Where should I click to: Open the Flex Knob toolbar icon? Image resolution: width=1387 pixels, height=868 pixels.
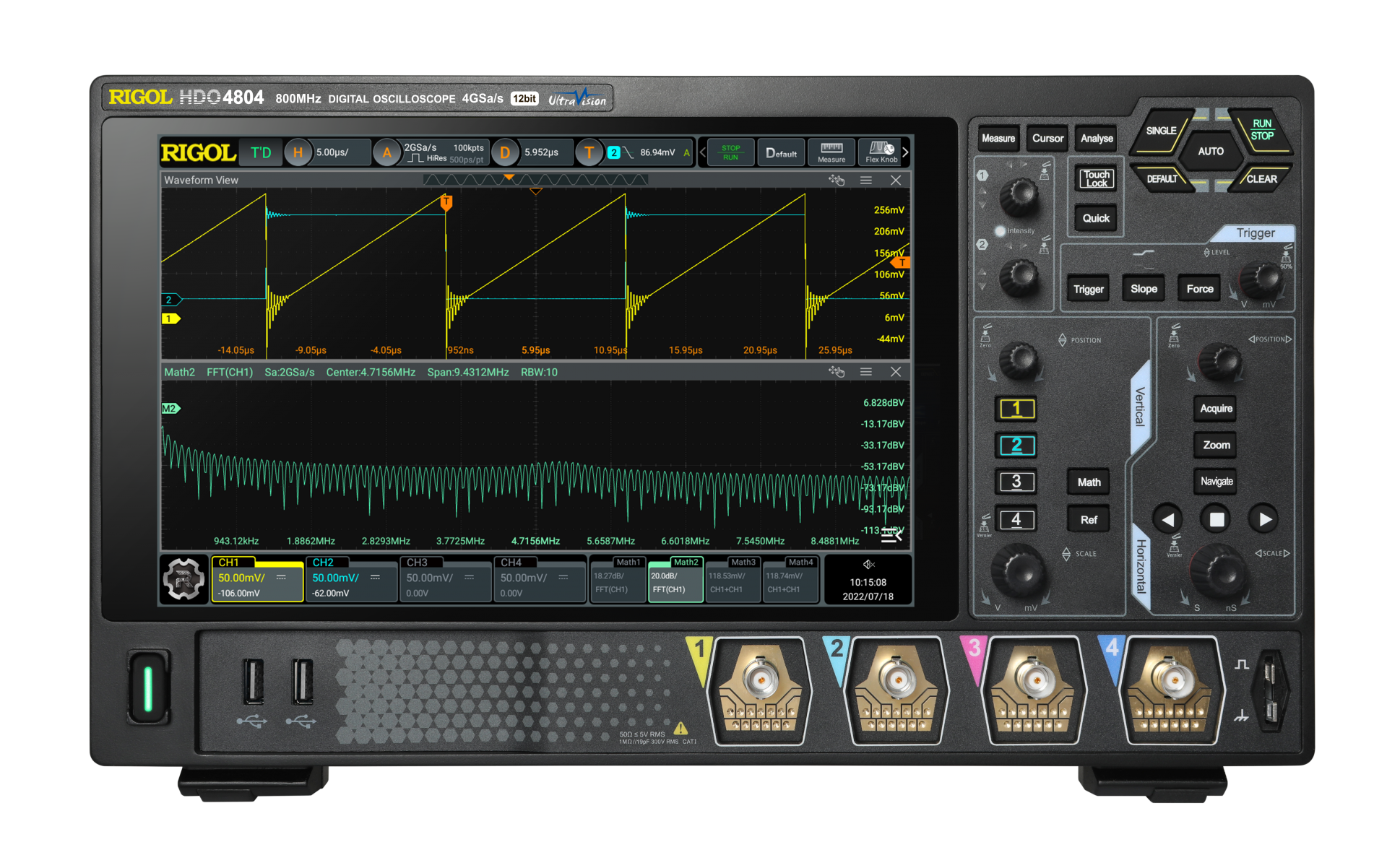point(881,152)
